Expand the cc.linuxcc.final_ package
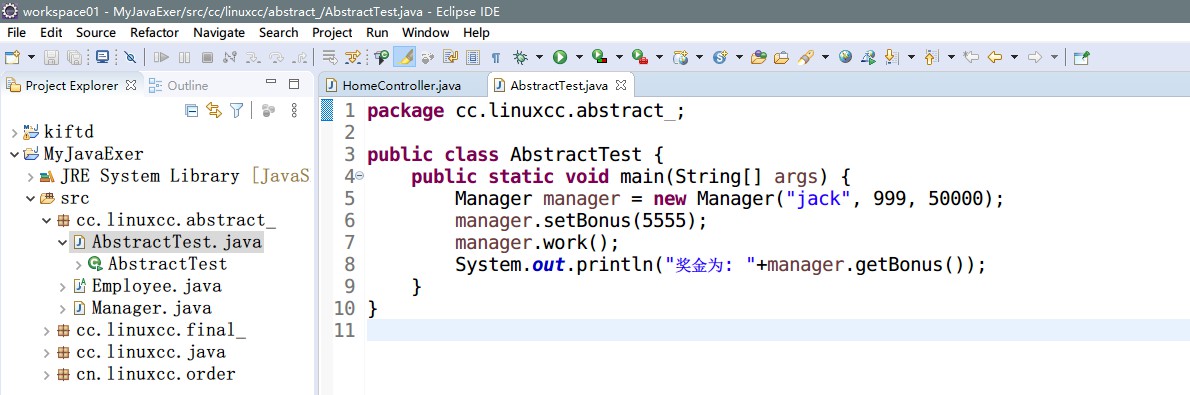 click(x=47, y=330)
